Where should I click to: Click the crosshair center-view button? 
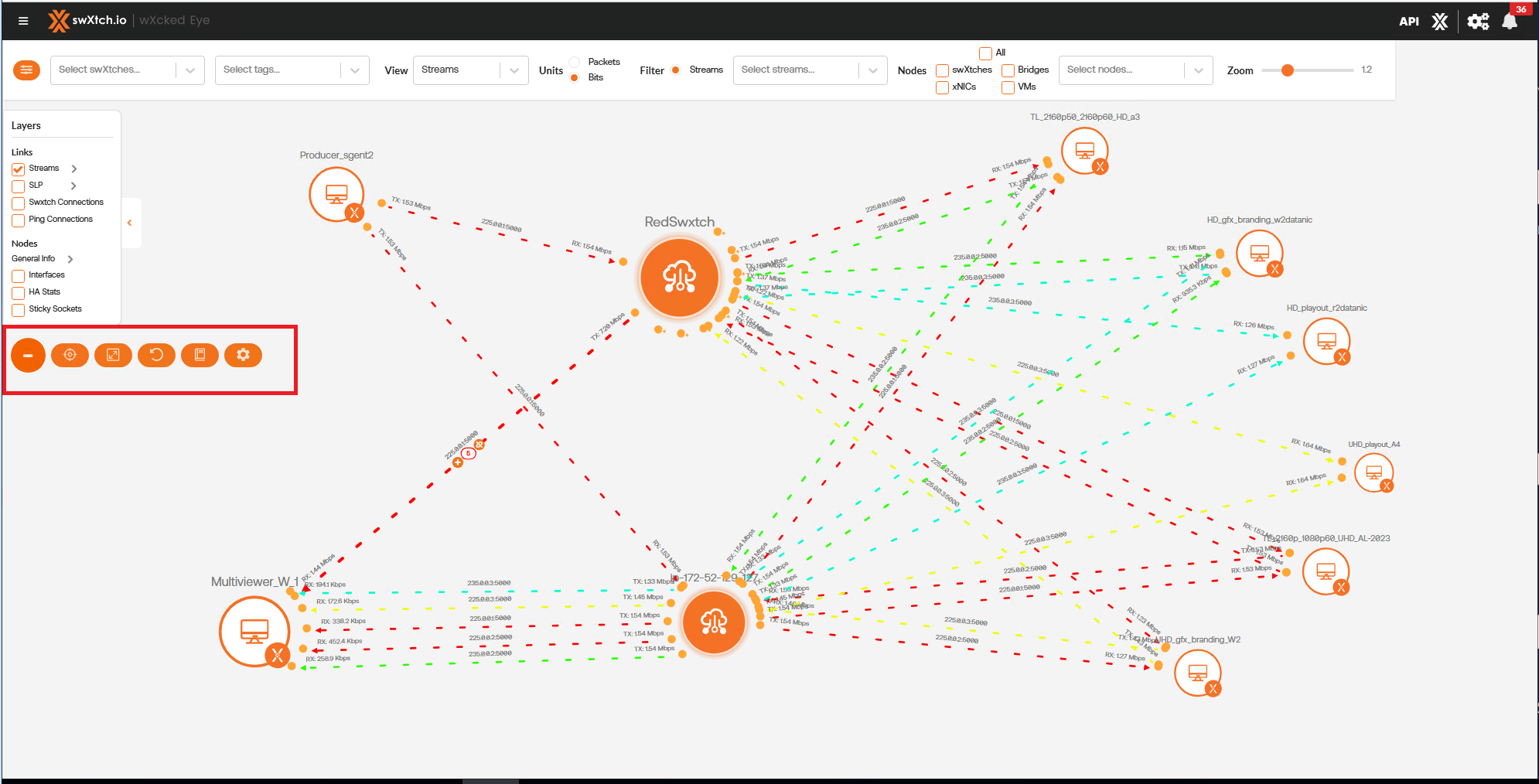(70, 355)
